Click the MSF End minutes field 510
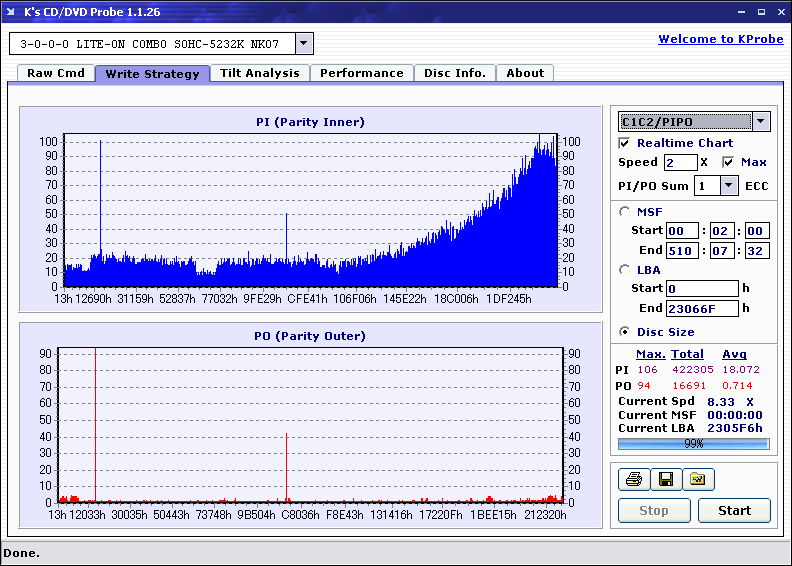 pos(682,250)
